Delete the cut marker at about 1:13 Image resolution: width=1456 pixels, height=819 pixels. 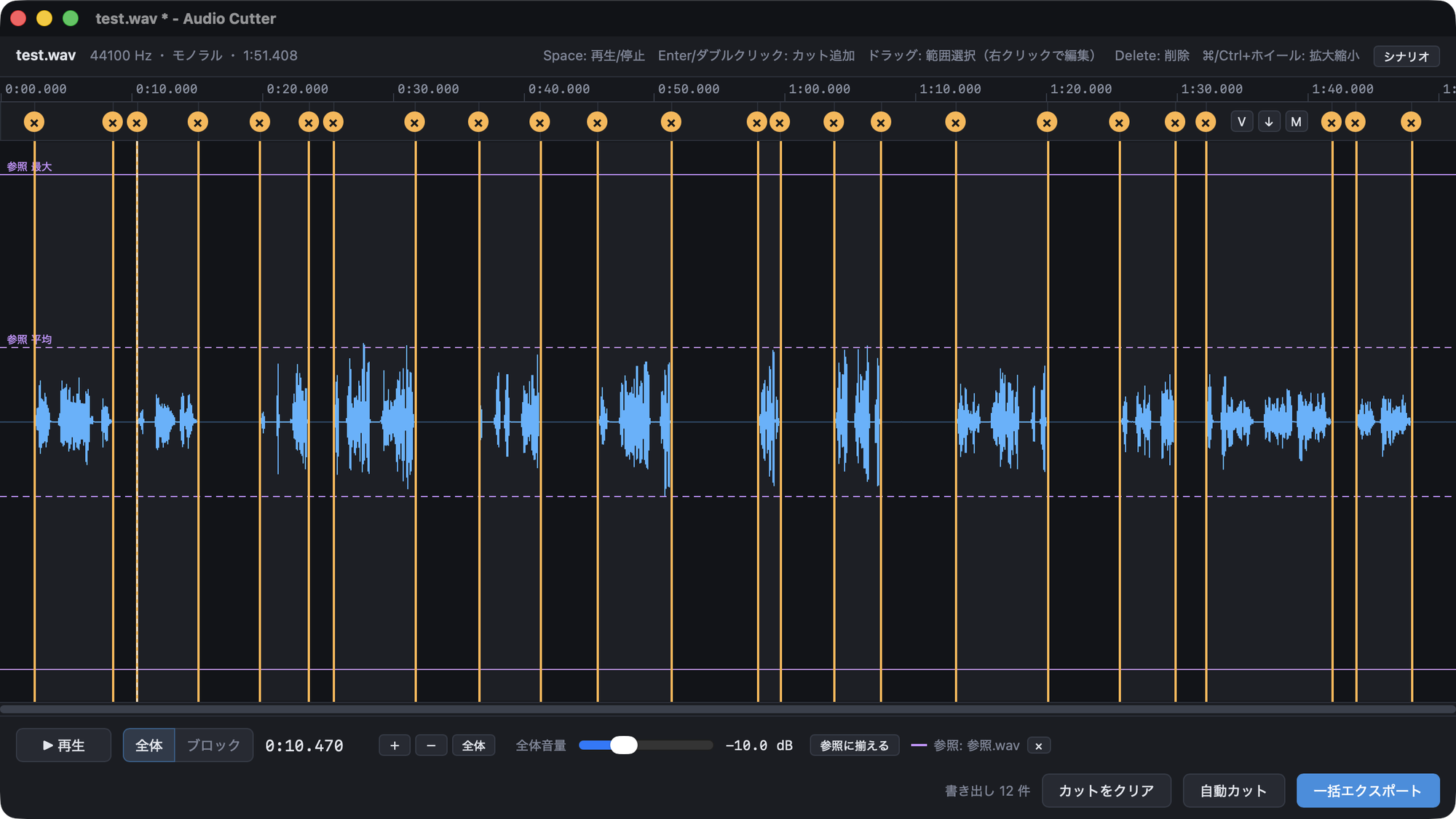click(956, 122)
